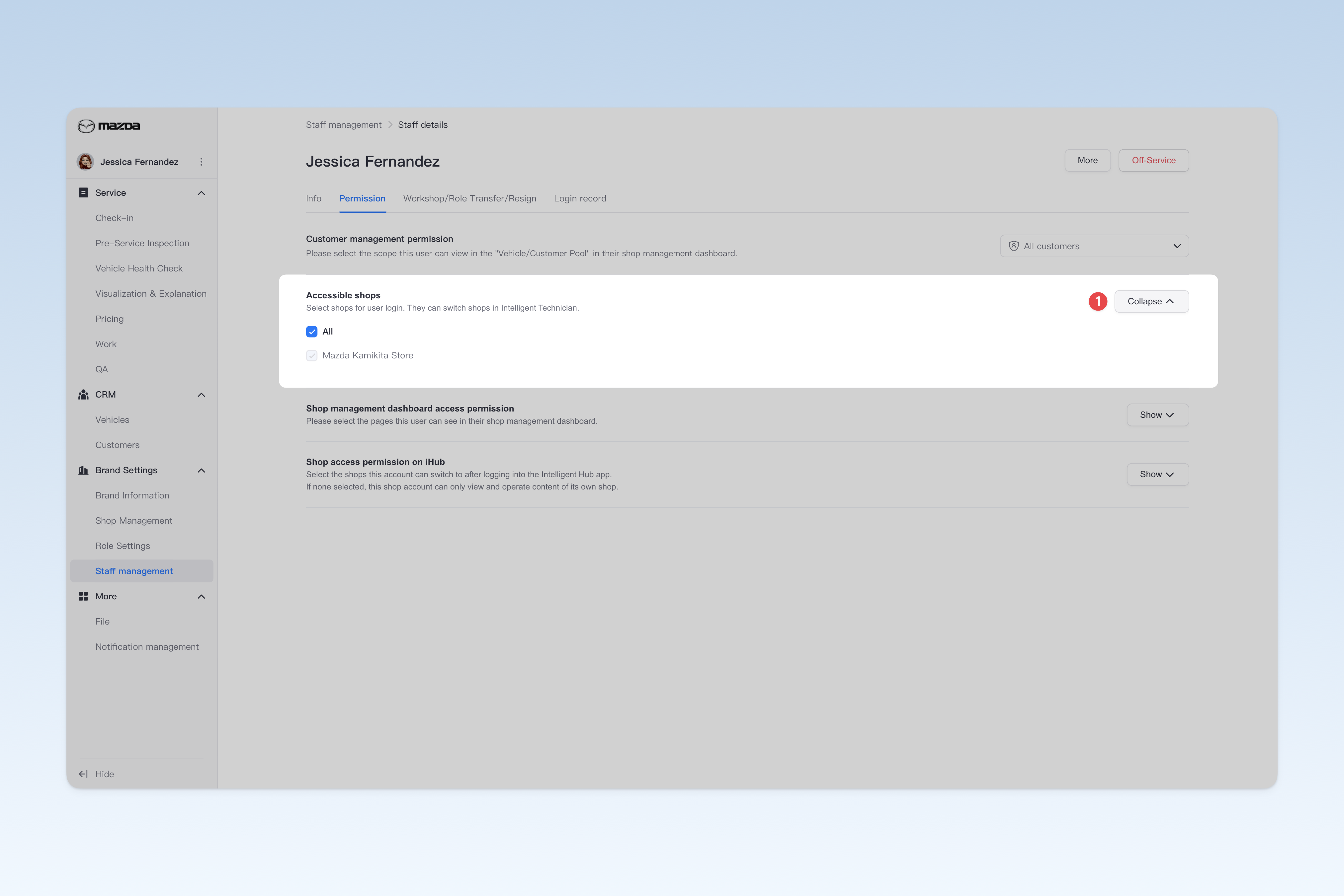Open the All customers dropdown
The height and width of the screenshot is (896, 1344).
1094,246
